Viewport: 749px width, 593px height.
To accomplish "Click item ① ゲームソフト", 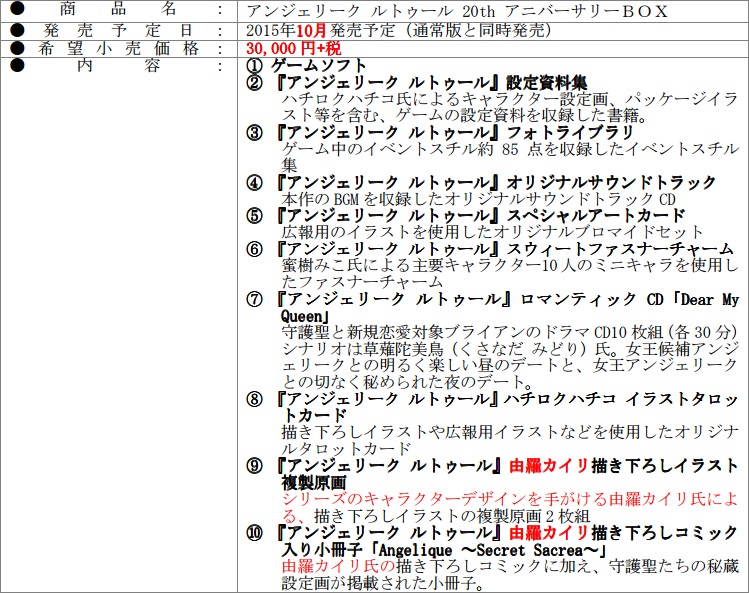I will point(306,65).
